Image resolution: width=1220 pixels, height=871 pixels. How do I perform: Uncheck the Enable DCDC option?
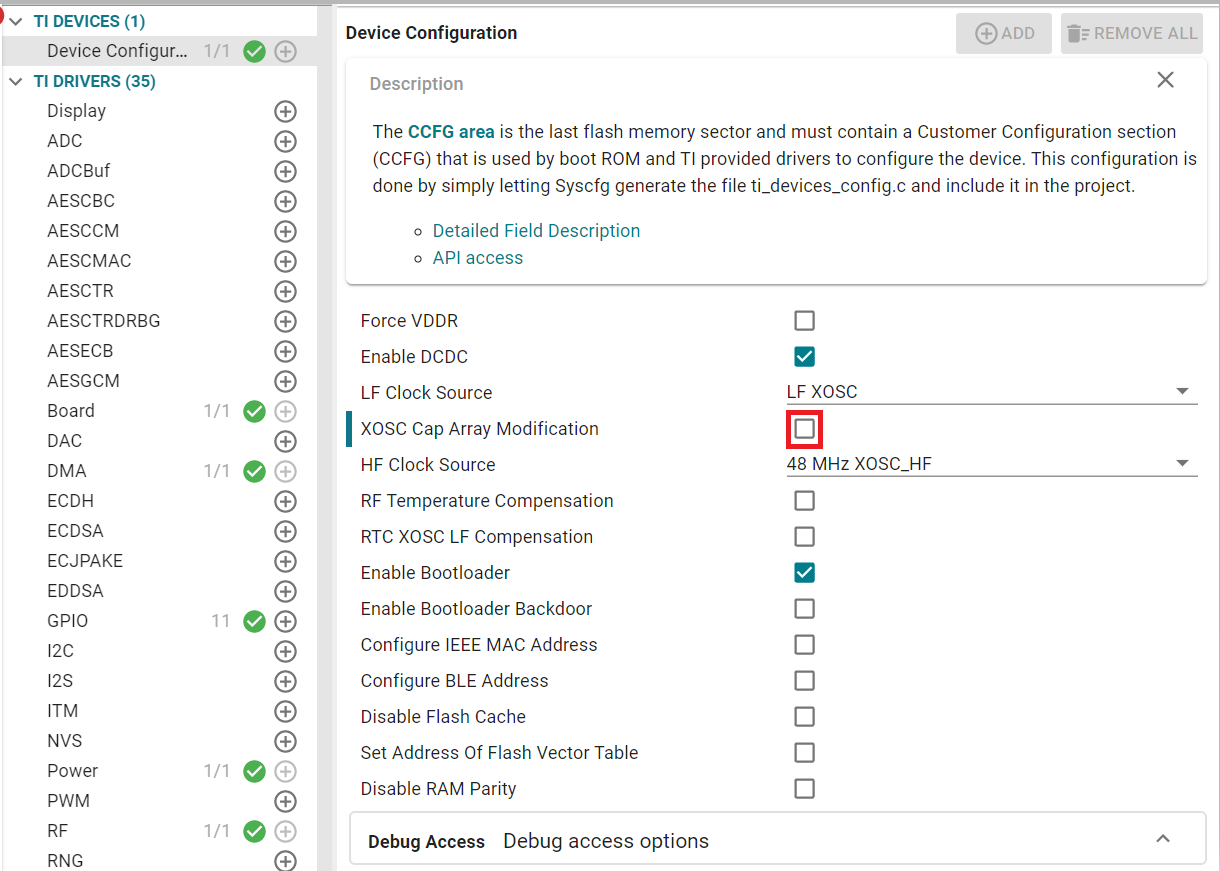pos(804,356)
